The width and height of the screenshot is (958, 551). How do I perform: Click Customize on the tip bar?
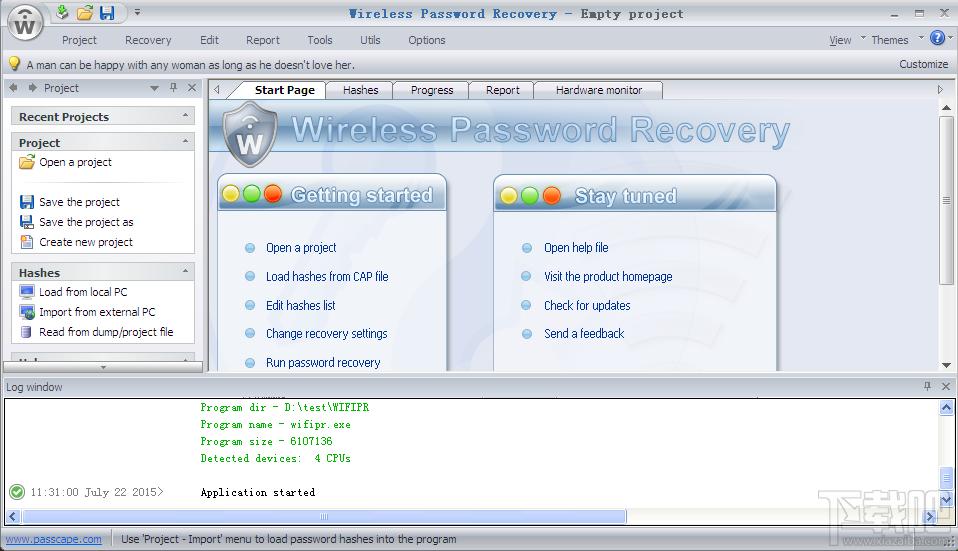pos(923,64)
